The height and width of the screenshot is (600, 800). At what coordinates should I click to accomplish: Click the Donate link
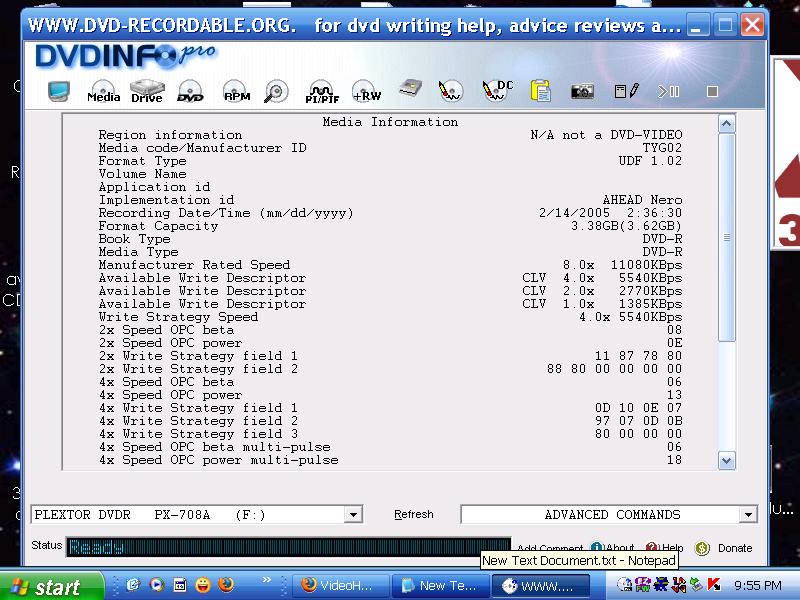point(735,548)
